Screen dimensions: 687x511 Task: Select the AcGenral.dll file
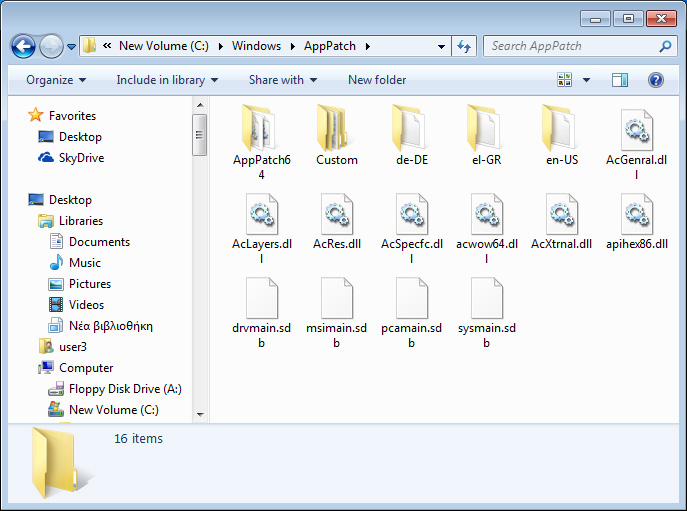637,145
